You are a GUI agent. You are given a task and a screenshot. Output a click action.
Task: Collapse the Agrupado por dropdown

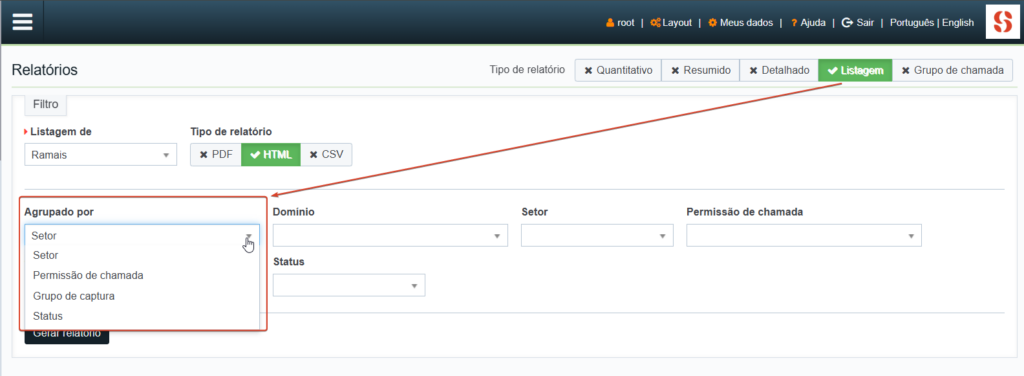point(142,236)
